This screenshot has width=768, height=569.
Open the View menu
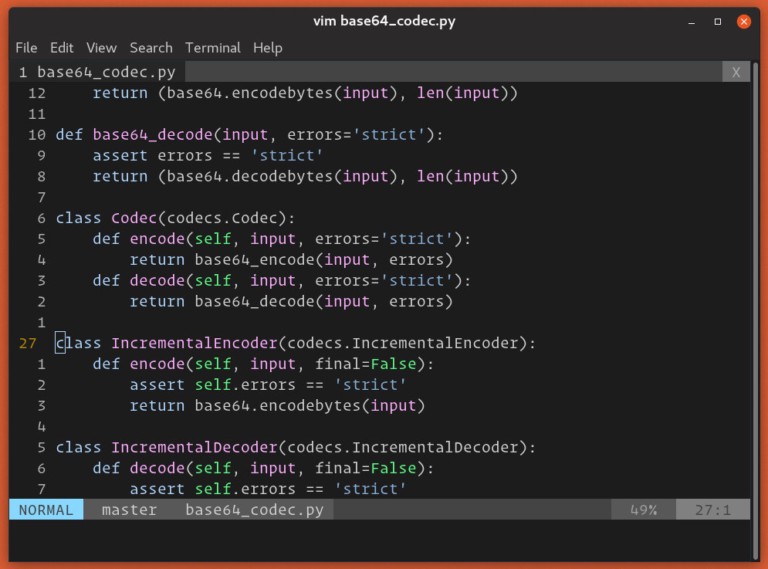[x=101, y=47]
